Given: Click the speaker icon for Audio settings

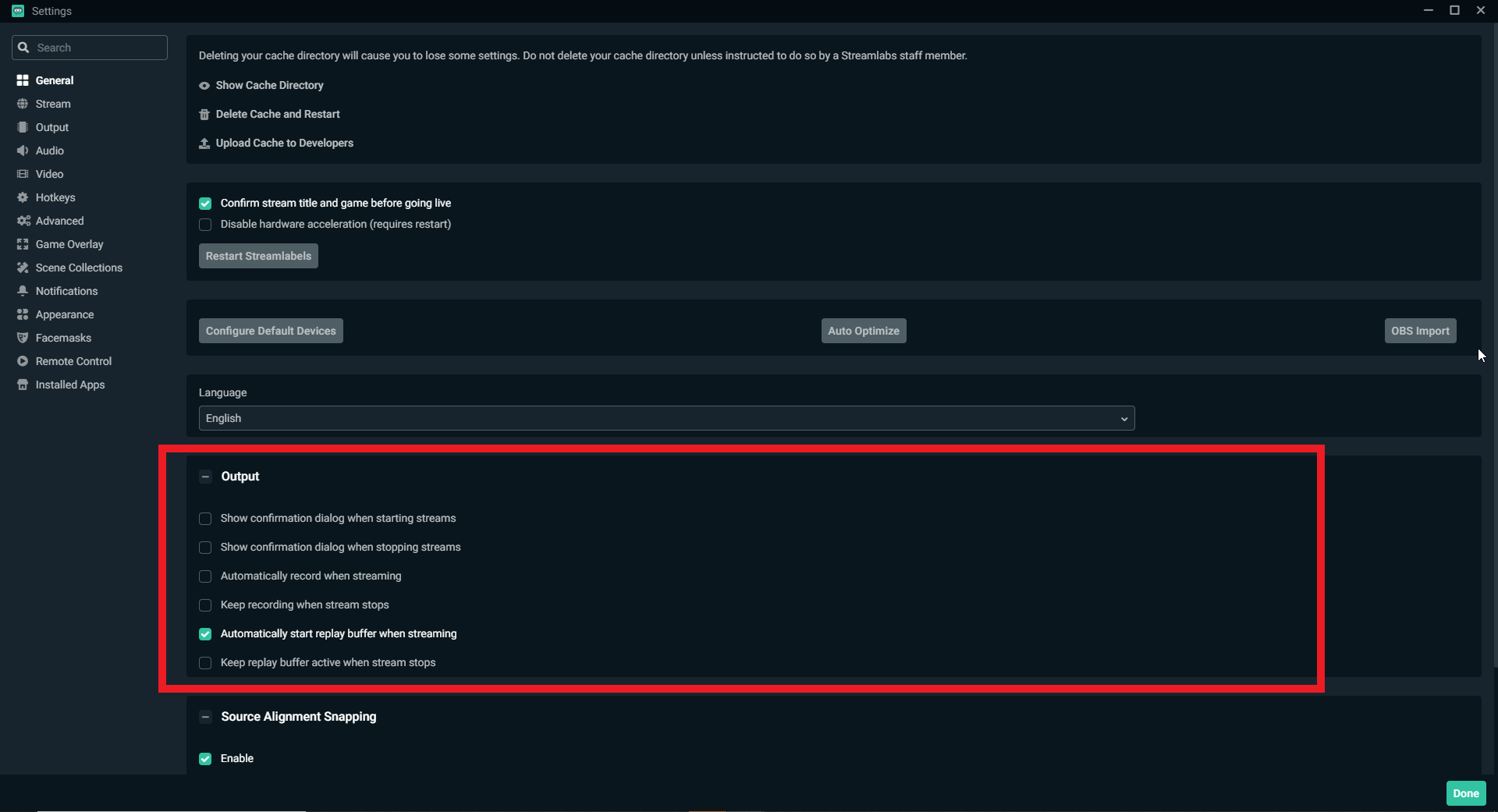Looking at the screenshot, I should click(x=23, y=151).
